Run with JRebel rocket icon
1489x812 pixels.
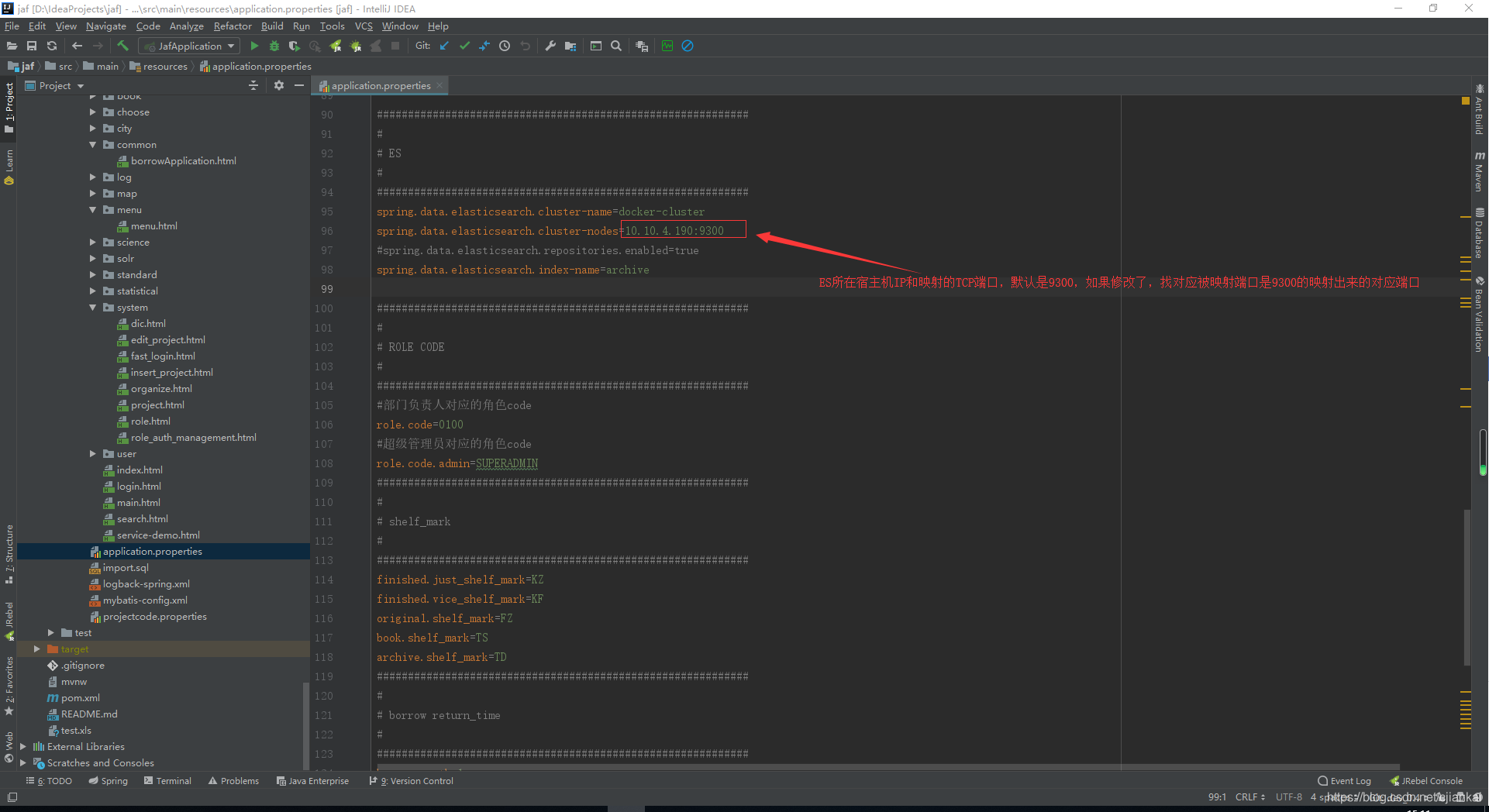click(336, 46)
